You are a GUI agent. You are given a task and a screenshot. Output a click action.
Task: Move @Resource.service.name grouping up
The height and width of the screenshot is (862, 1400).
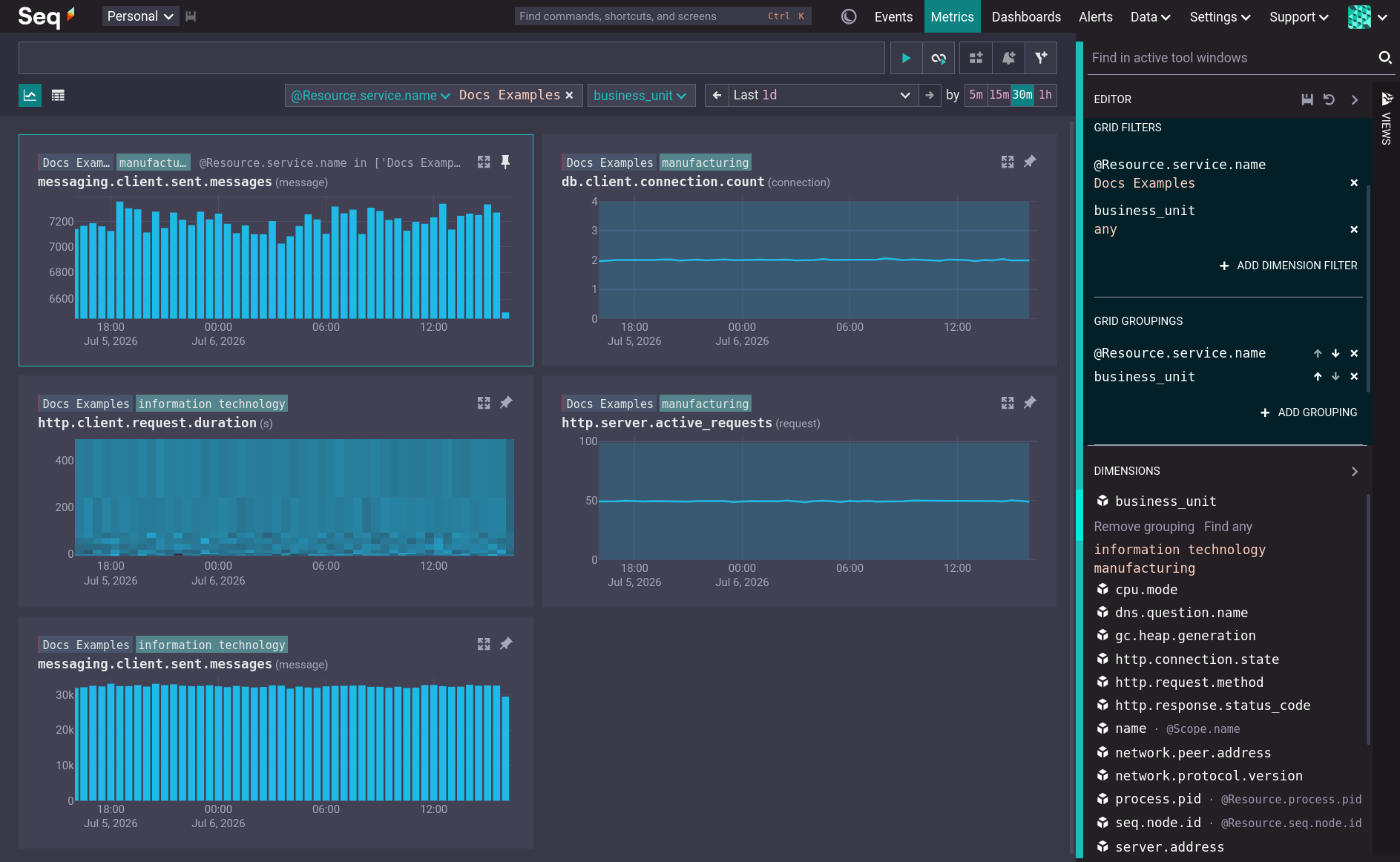tap(1318, 353)
